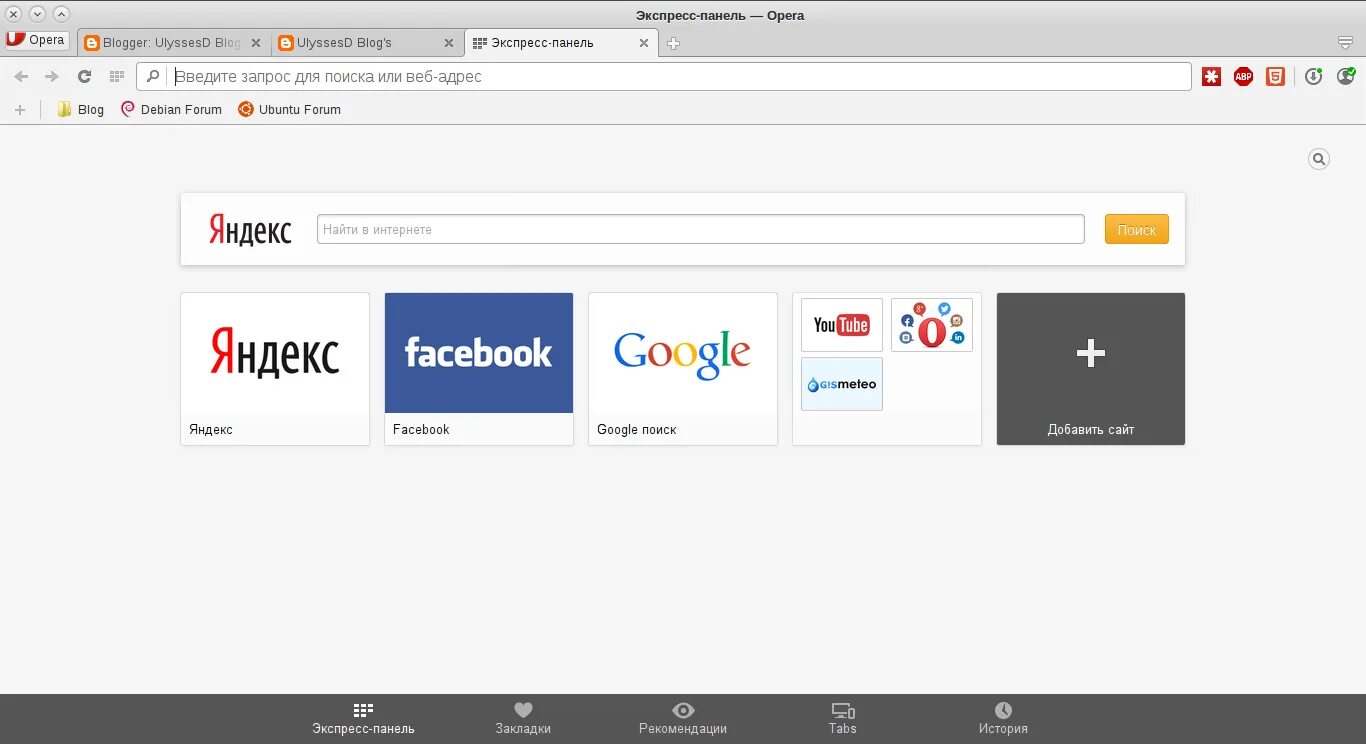Image resolution: width=1366 pixels, height=744 pixels.
Task: Open the Facebook speed dial tile
Action: (479, 368)
